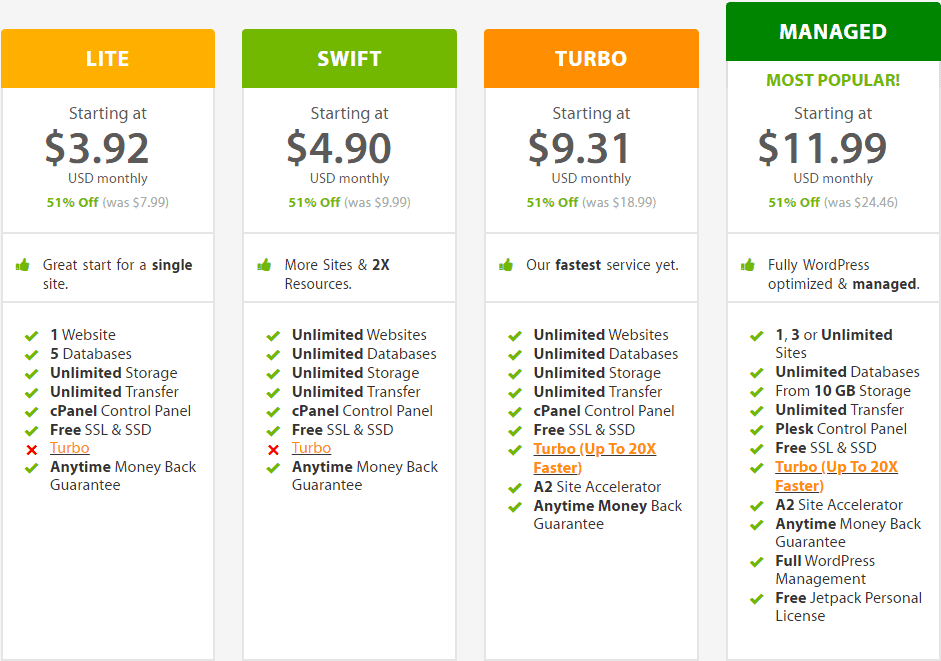Click thumbs-up icon beside 'More Sites & 2X Resources'
The width and height of the screenshot is (941, 661).
tap(264, 265)
